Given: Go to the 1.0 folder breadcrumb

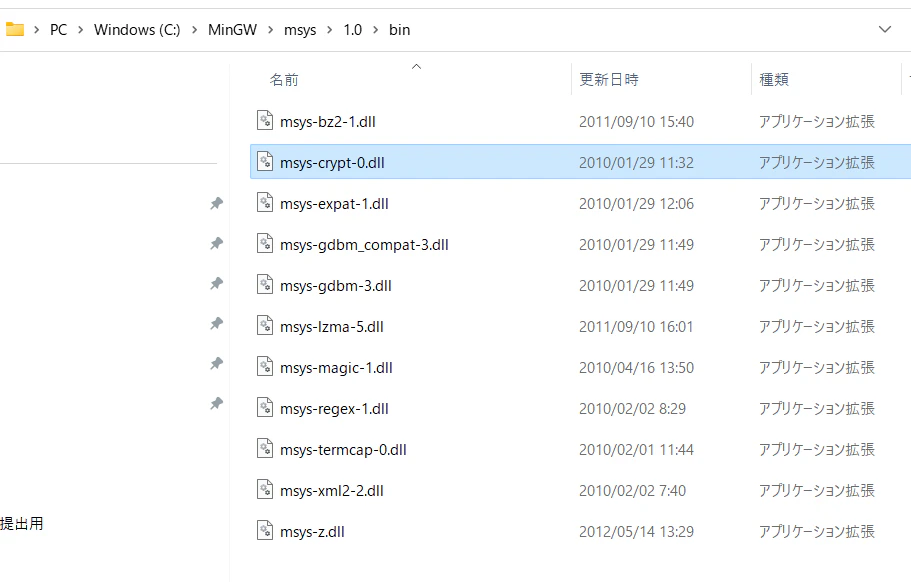Looking at the screenshot, I should click(x=353, y=30).
